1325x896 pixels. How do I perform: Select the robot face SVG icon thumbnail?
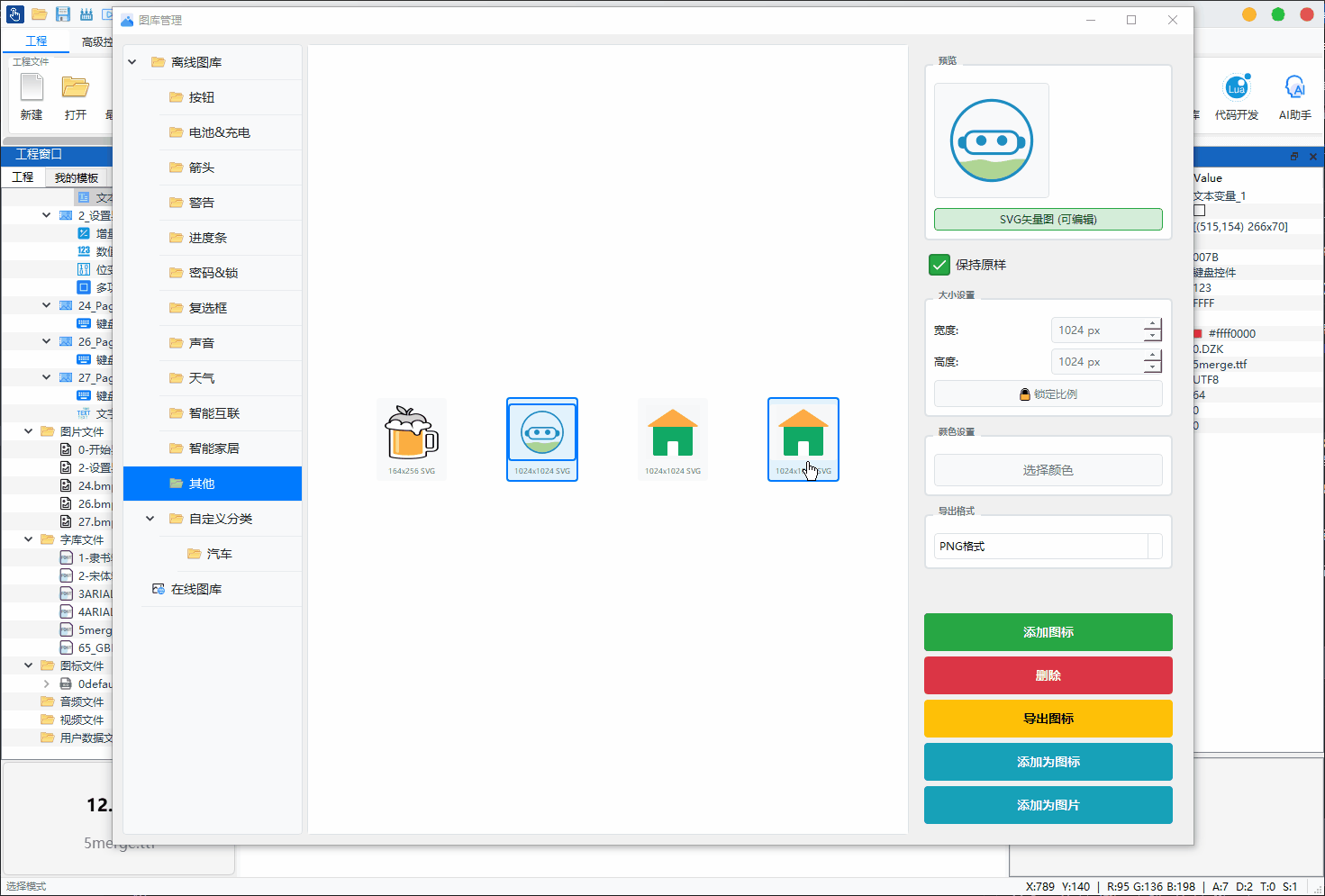coord(542,439)
